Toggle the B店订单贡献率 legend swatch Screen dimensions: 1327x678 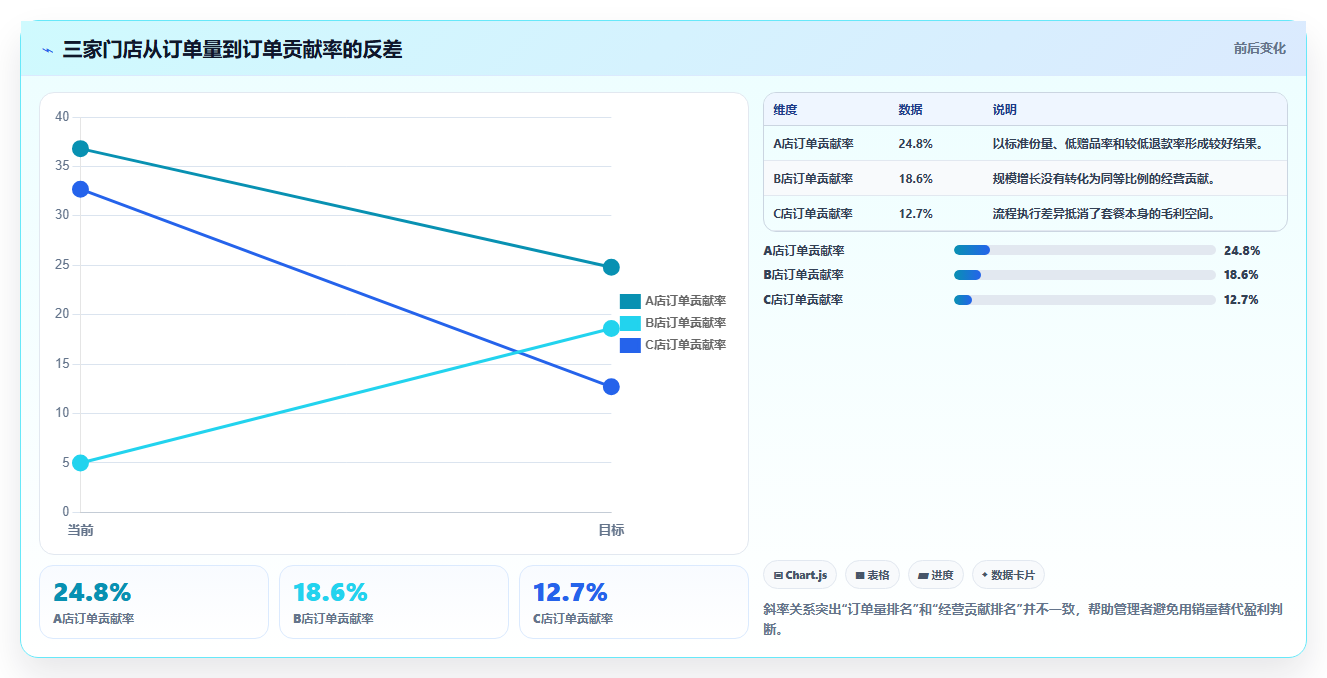tap(630, 323)
